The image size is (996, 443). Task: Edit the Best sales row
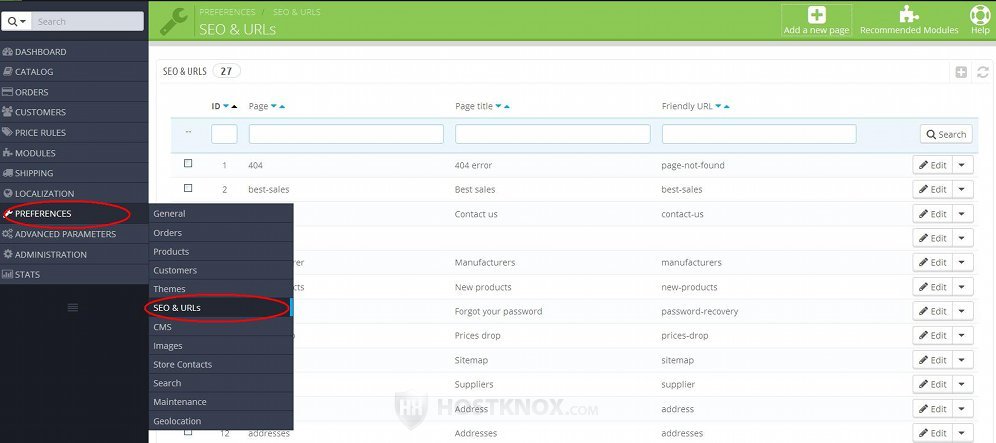pyautogui.click(x=932, y=189)
